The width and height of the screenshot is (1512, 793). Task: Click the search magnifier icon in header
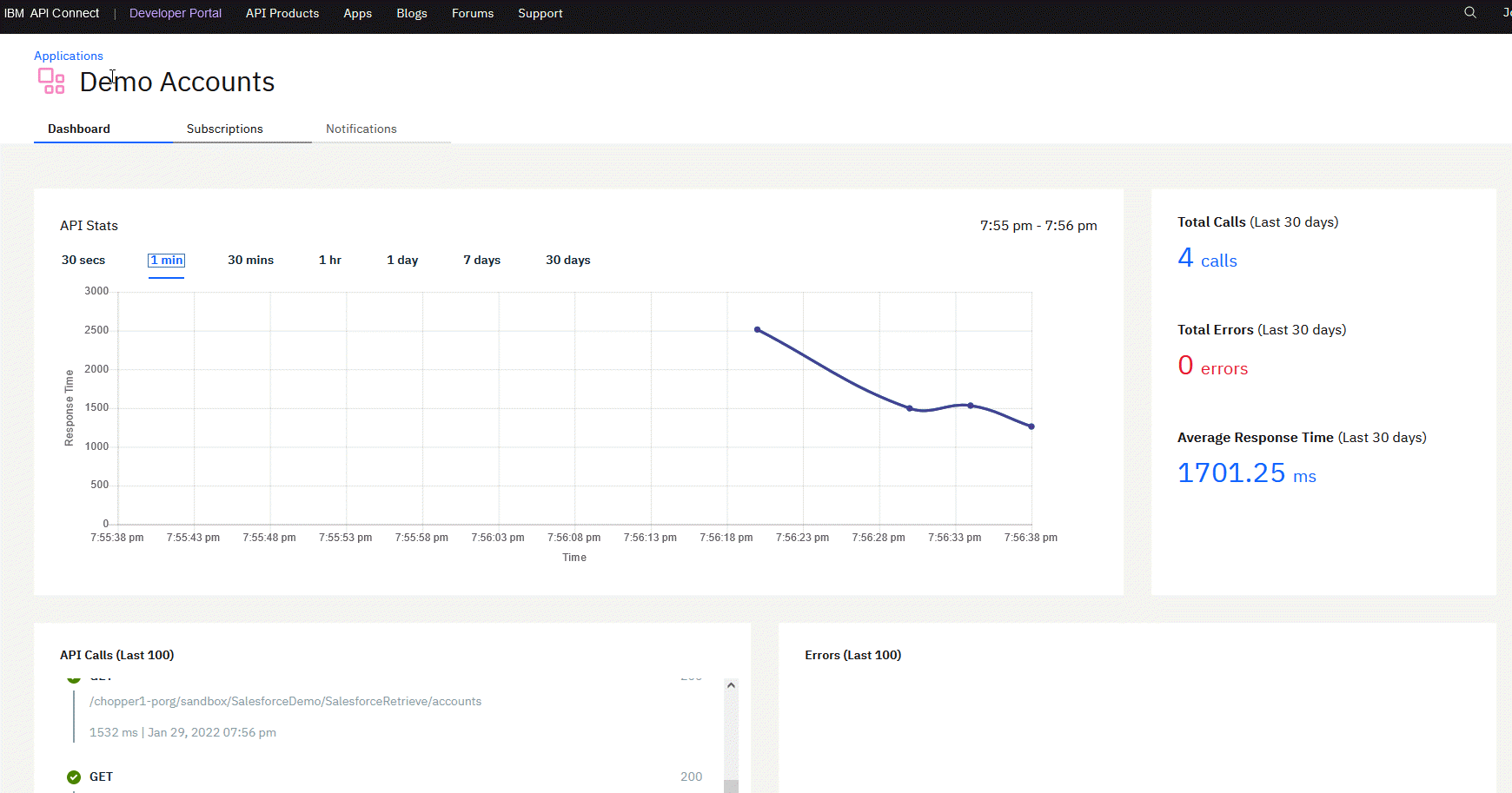[x=1469, y=13]
